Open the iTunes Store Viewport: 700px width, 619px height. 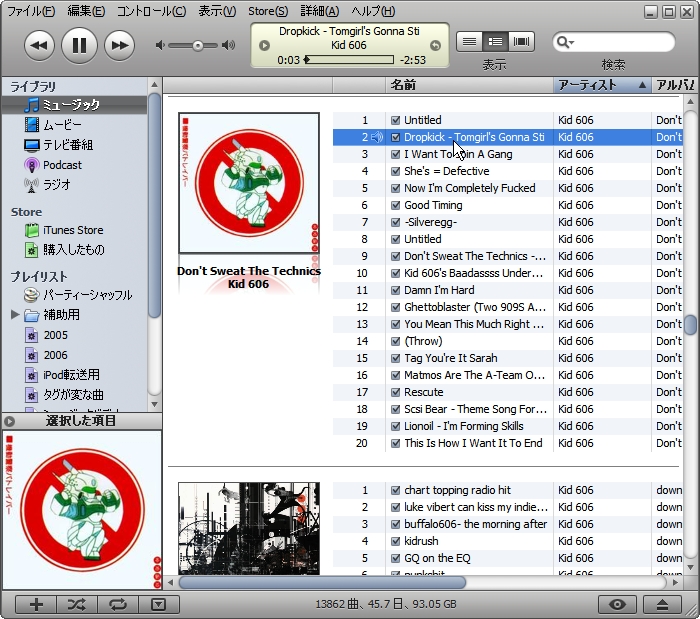tap(73, 230)
